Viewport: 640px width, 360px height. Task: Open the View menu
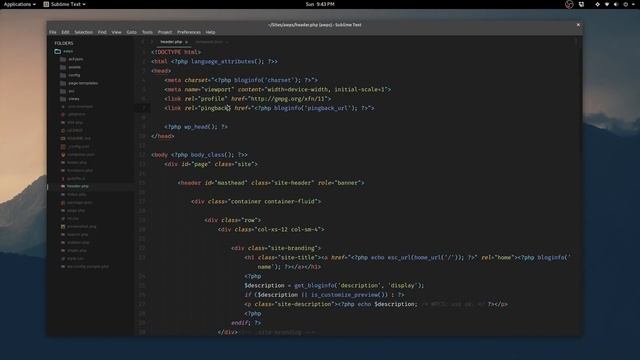coord(116,32)
